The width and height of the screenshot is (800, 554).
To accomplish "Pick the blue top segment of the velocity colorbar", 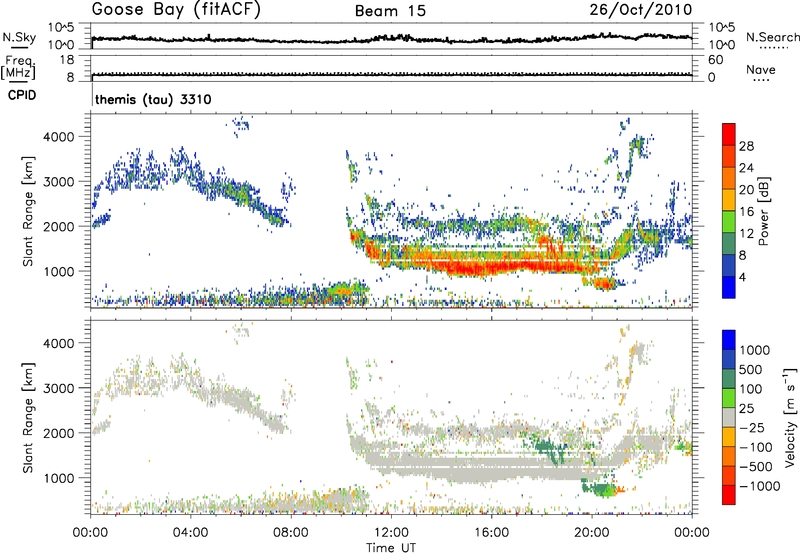I will tap(729, 340).
